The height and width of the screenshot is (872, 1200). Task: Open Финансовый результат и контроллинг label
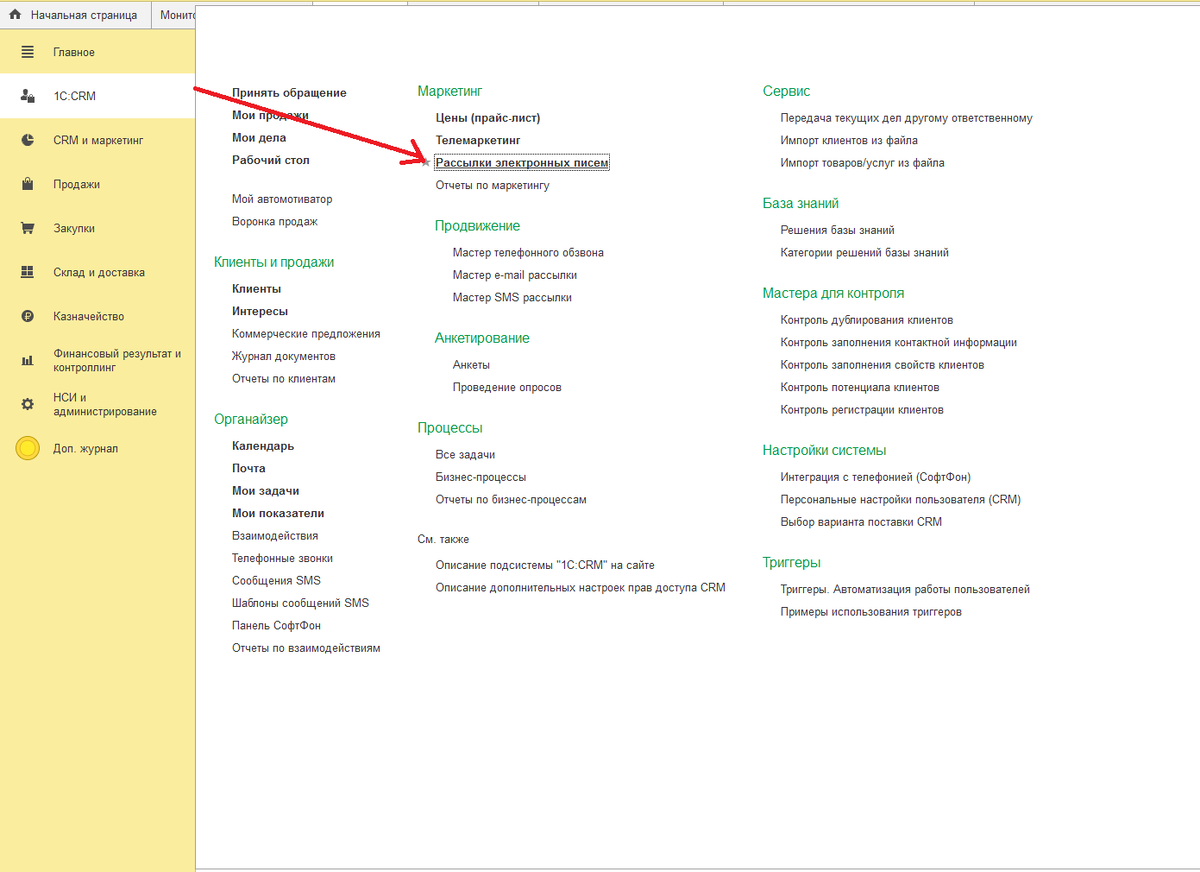(117, 360)
